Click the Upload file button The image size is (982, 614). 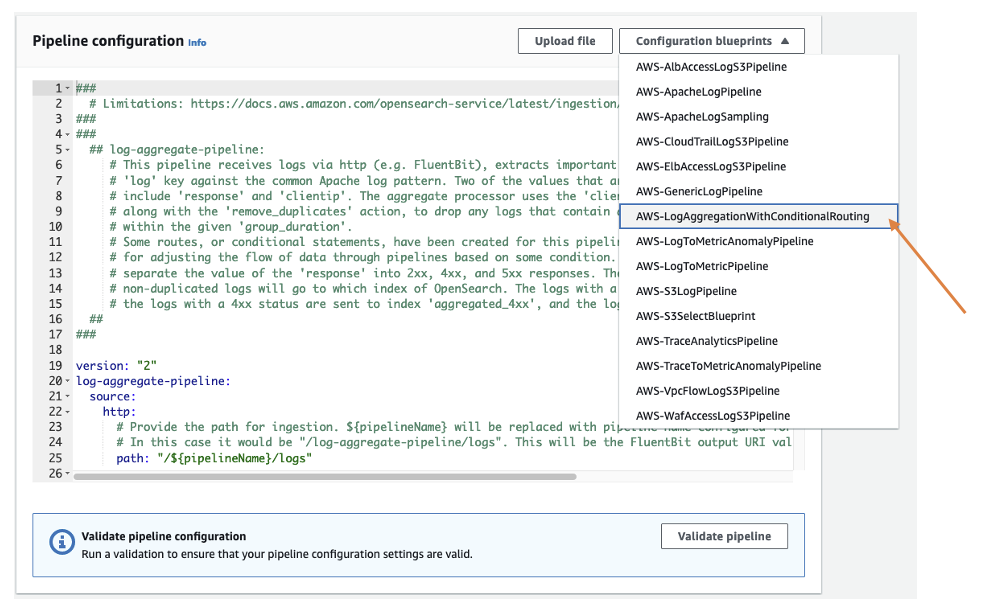pyautogui.click(x=565, y=41)
